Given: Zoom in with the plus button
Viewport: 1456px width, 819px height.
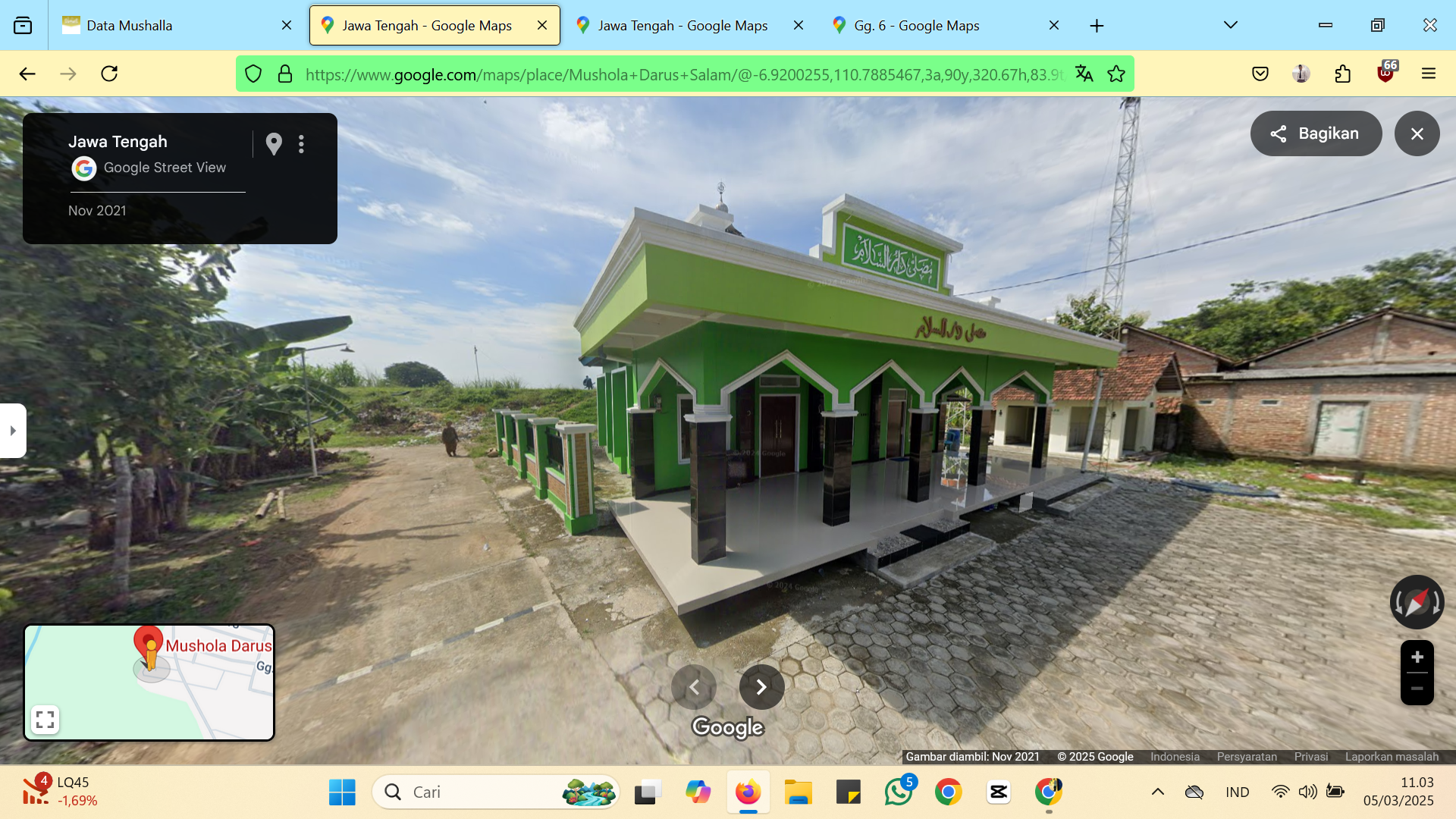Looking at the screenshot, I should point(1417,657).
